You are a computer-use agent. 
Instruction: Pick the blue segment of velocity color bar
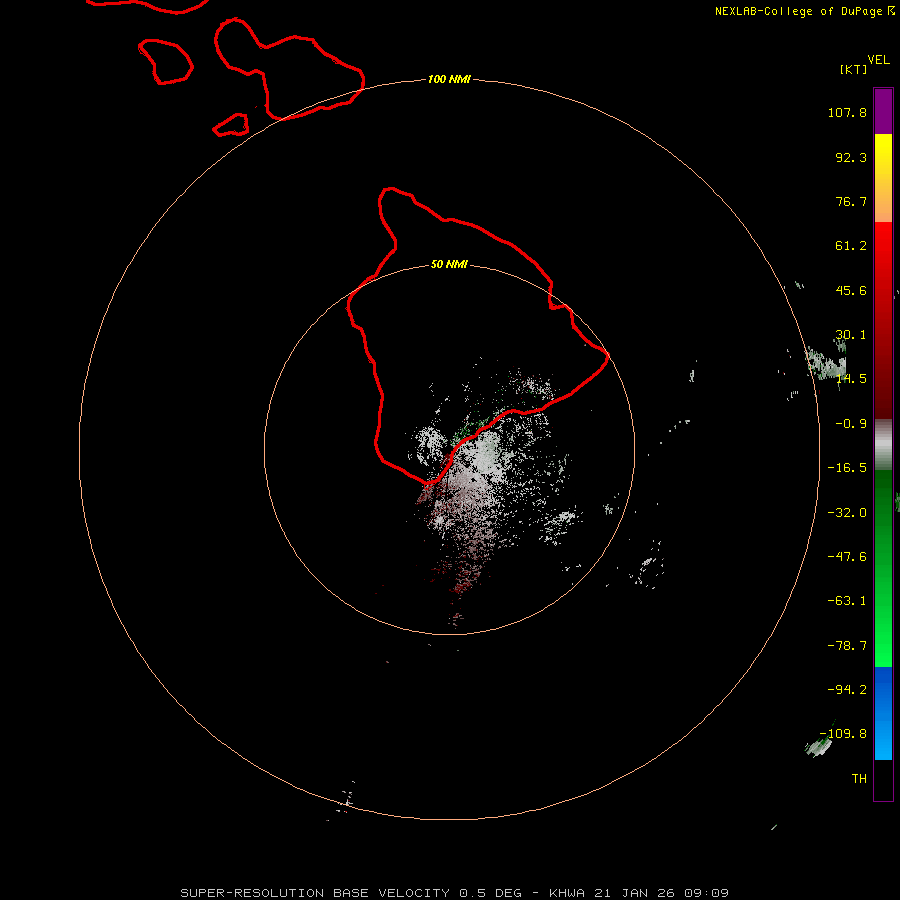coord(883,713)
